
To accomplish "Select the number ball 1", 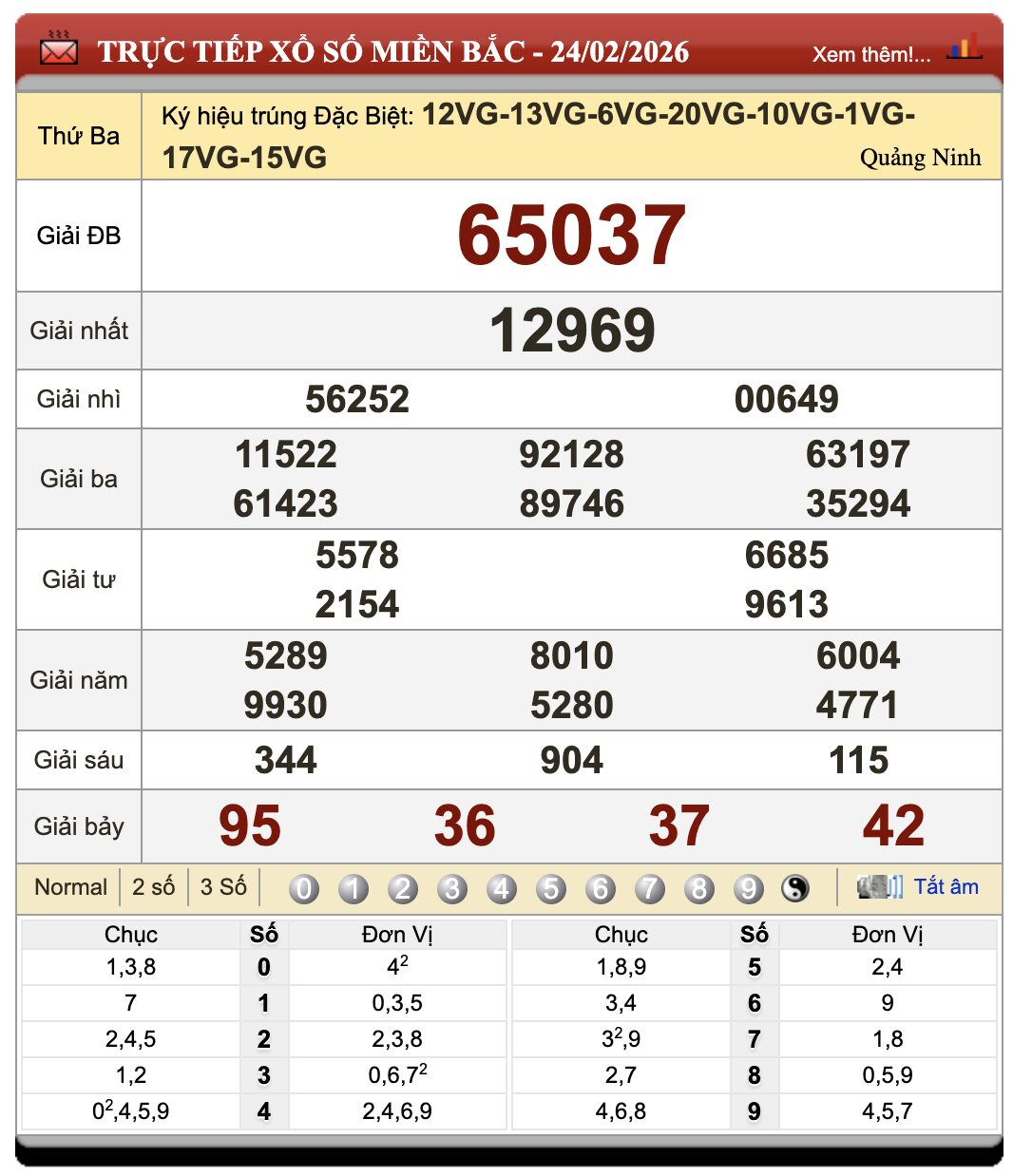I will click(x=354, y=886).
